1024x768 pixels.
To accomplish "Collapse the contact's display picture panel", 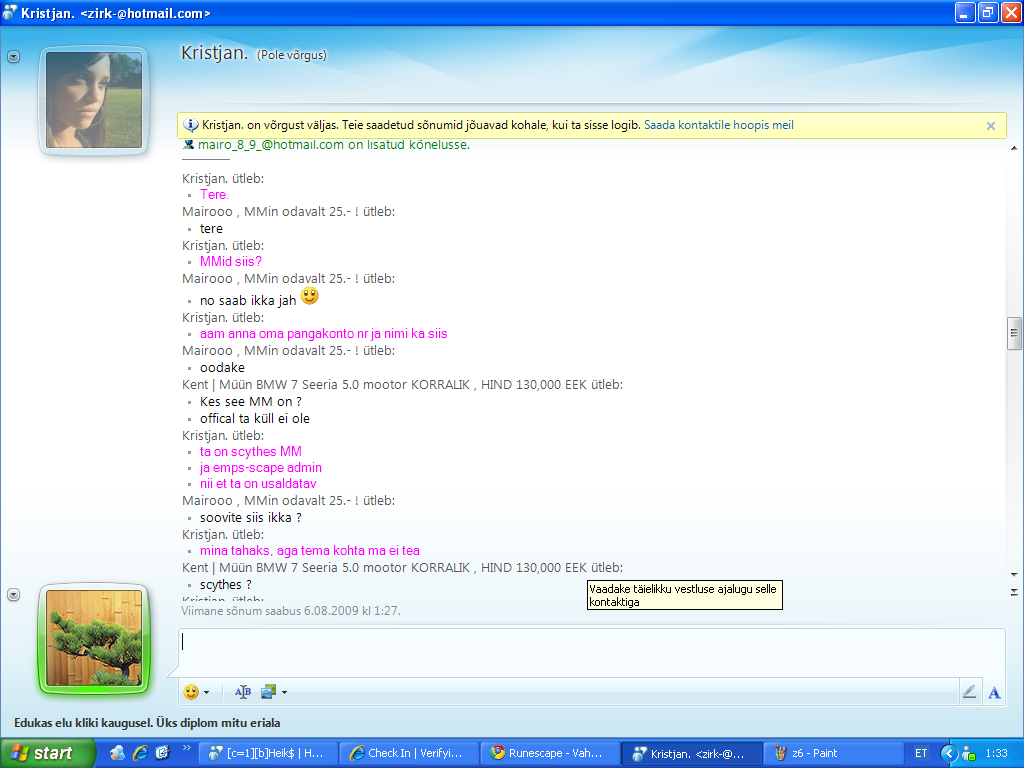I will tap(13, 57).
